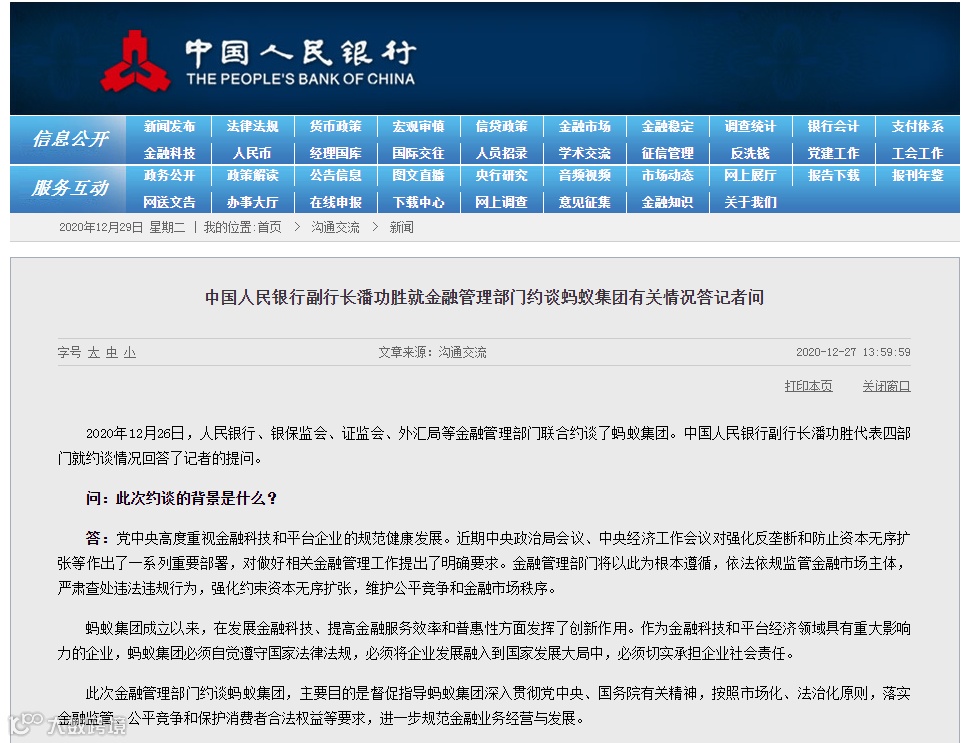The image size is (968, 743).
Task: Select 报刊年鉴 in service menu
Action: click(917, 175)
